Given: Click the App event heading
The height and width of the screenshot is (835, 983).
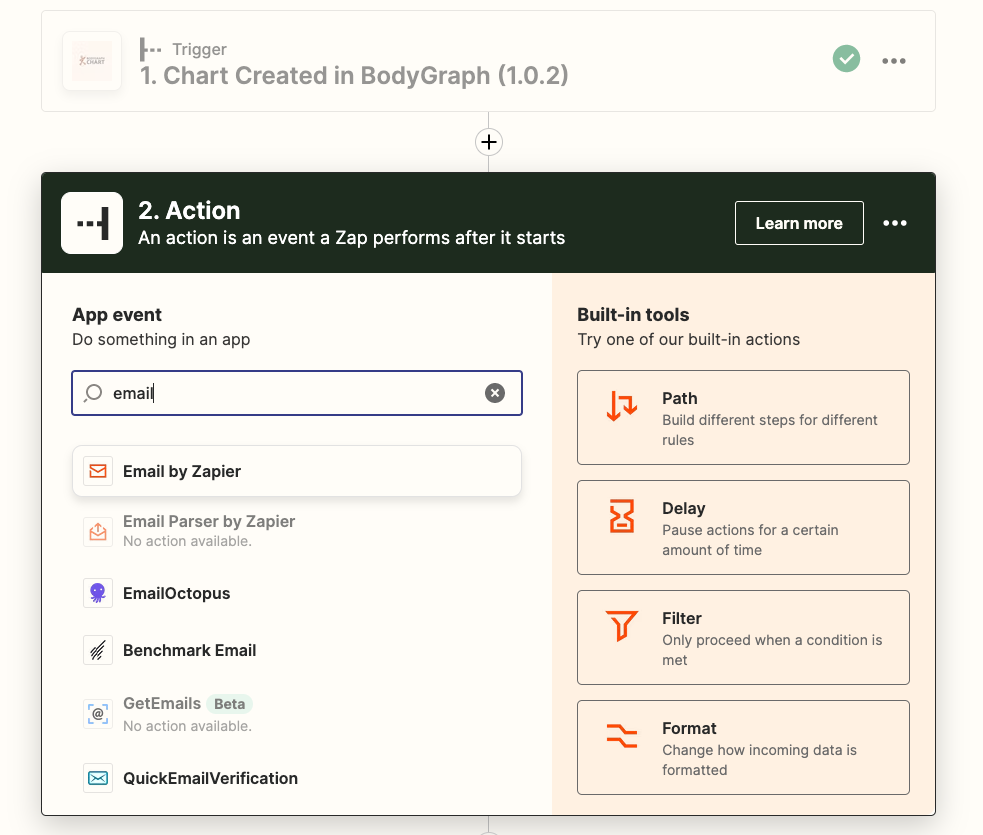Looking at the screenshot, I should pos(117,315).
